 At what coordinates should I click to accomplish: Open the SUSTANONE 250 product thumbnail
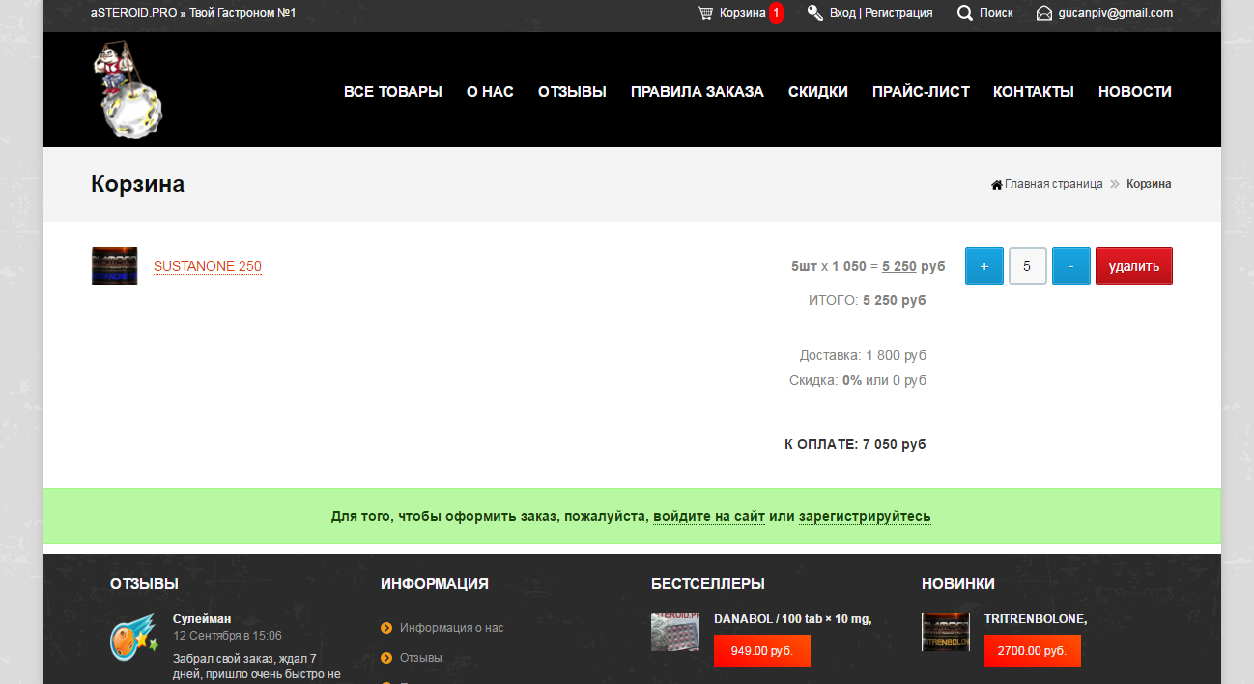114,266
